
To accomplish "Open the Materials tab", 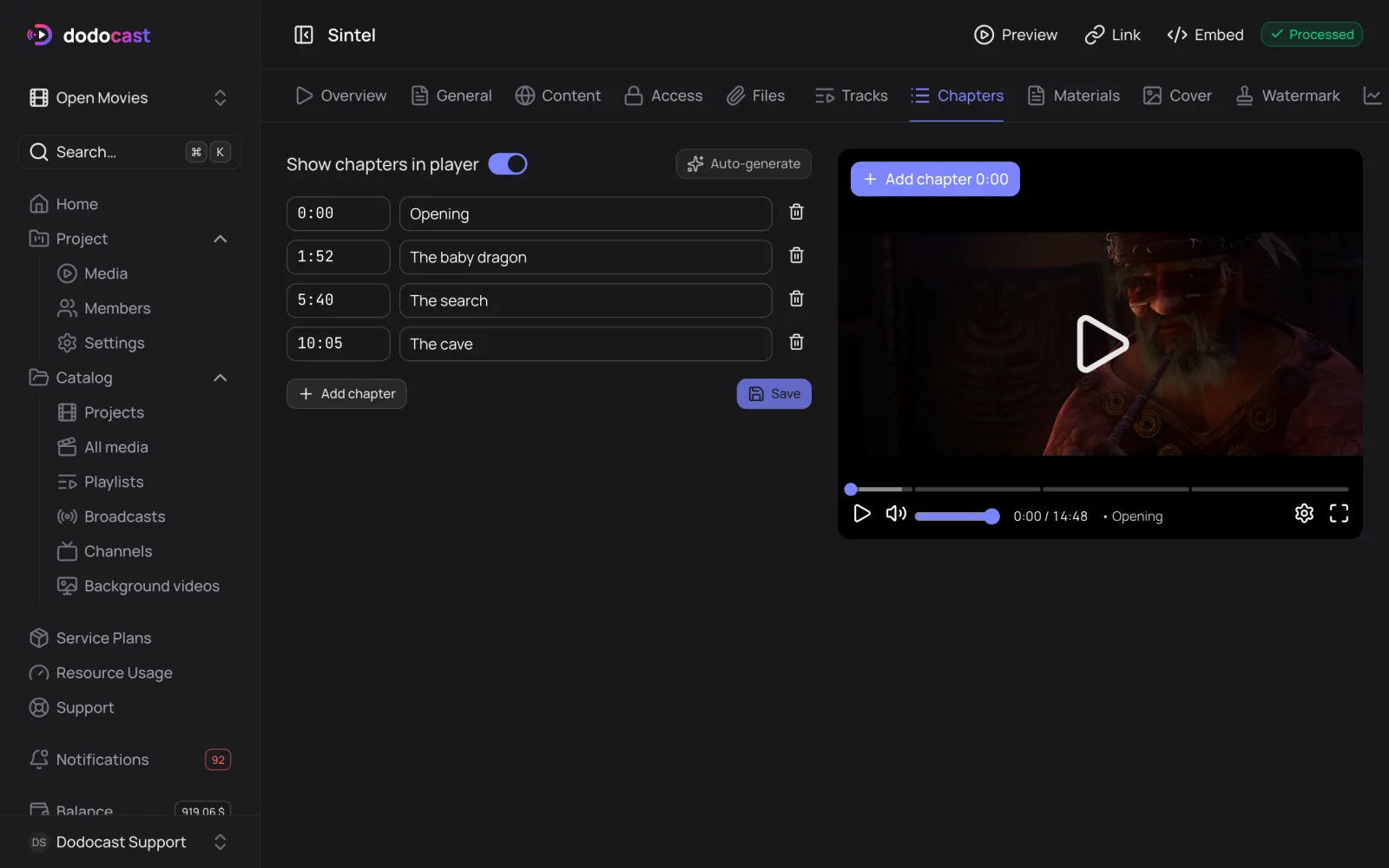I will pyautogui.click(x=1073, y=95).
